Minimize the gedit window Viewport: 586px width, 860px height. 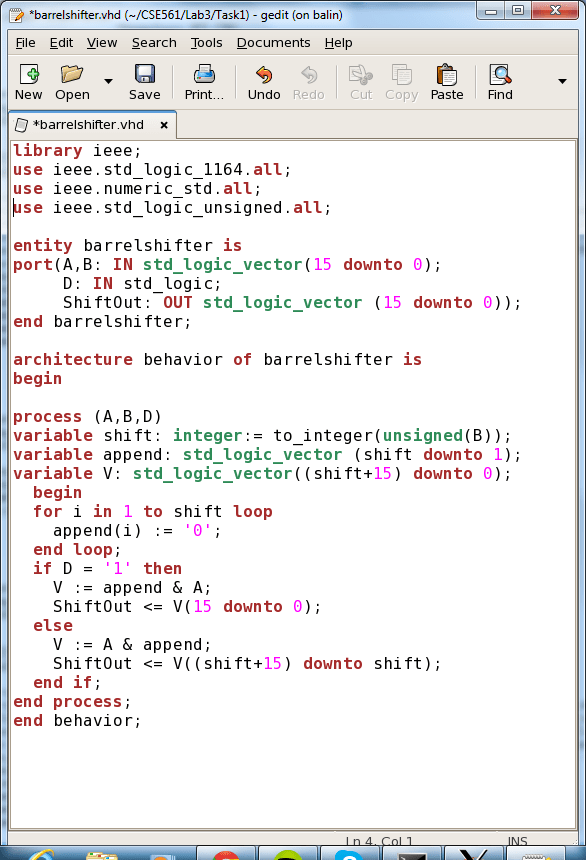pyautogui.click(x=491, y=10)
